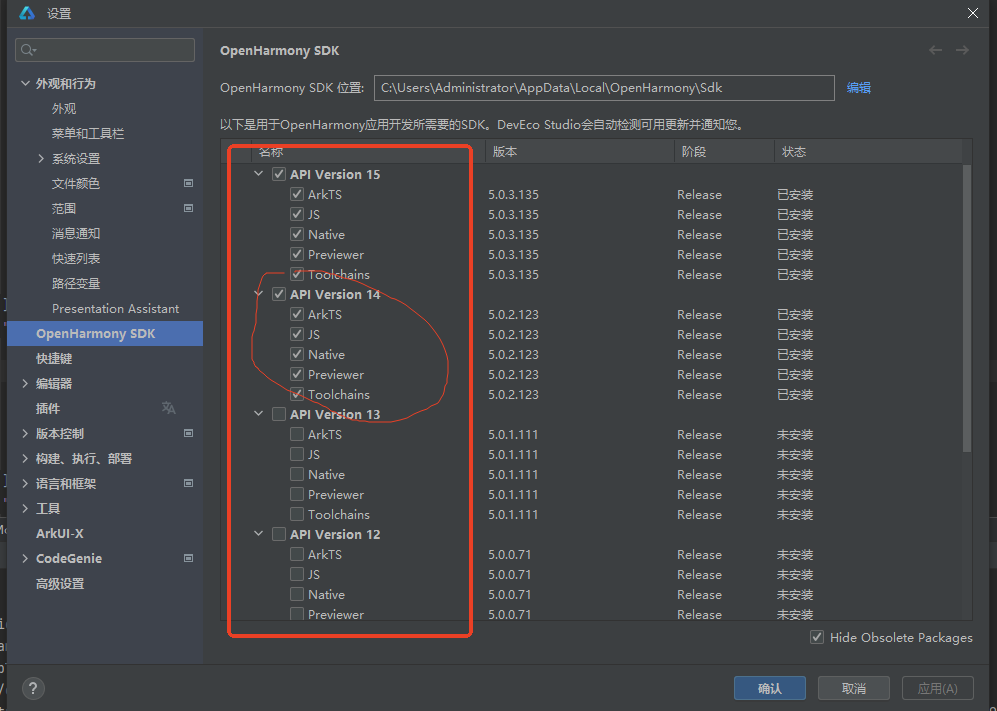Focus the settings search field

point(105,50)
